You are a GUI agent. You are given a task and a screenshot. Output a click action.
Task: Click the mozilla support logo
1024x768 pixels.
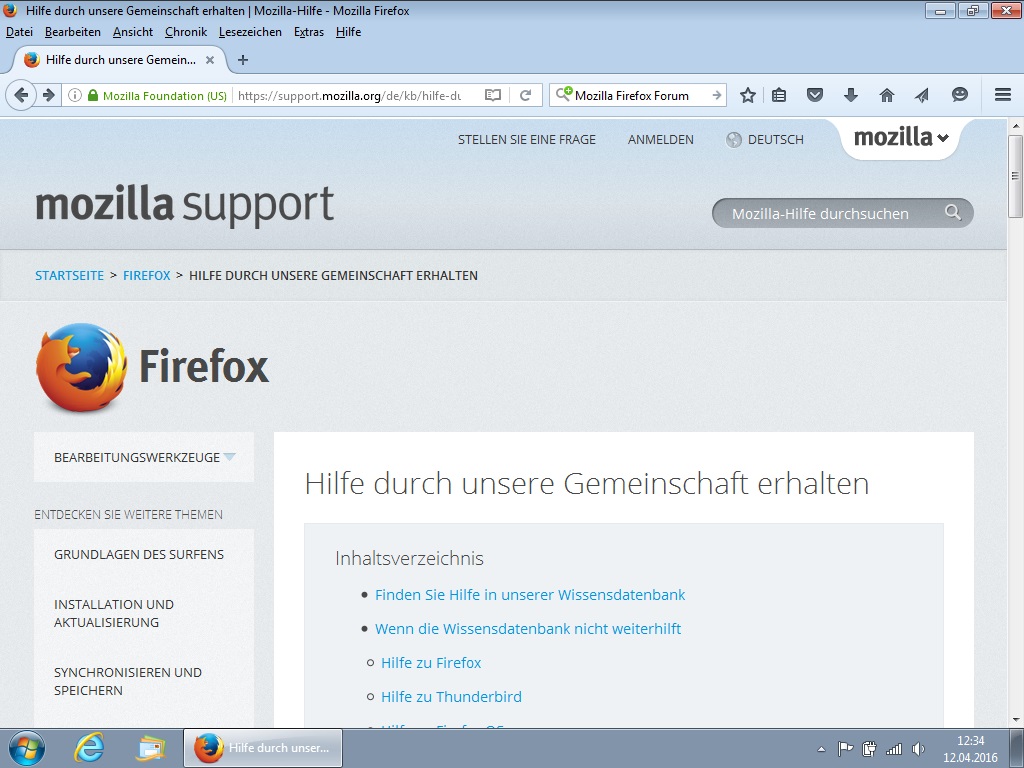(185, 204)
